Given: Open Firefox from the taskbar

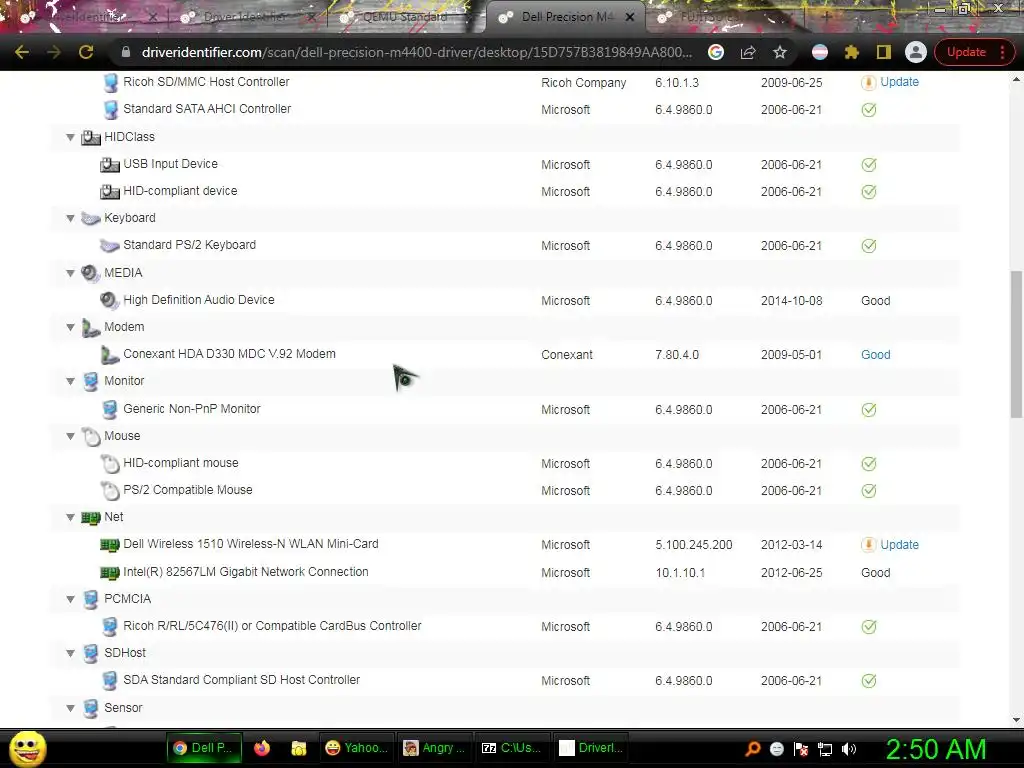Looking at the screenshot, I should tap(262, 748).
